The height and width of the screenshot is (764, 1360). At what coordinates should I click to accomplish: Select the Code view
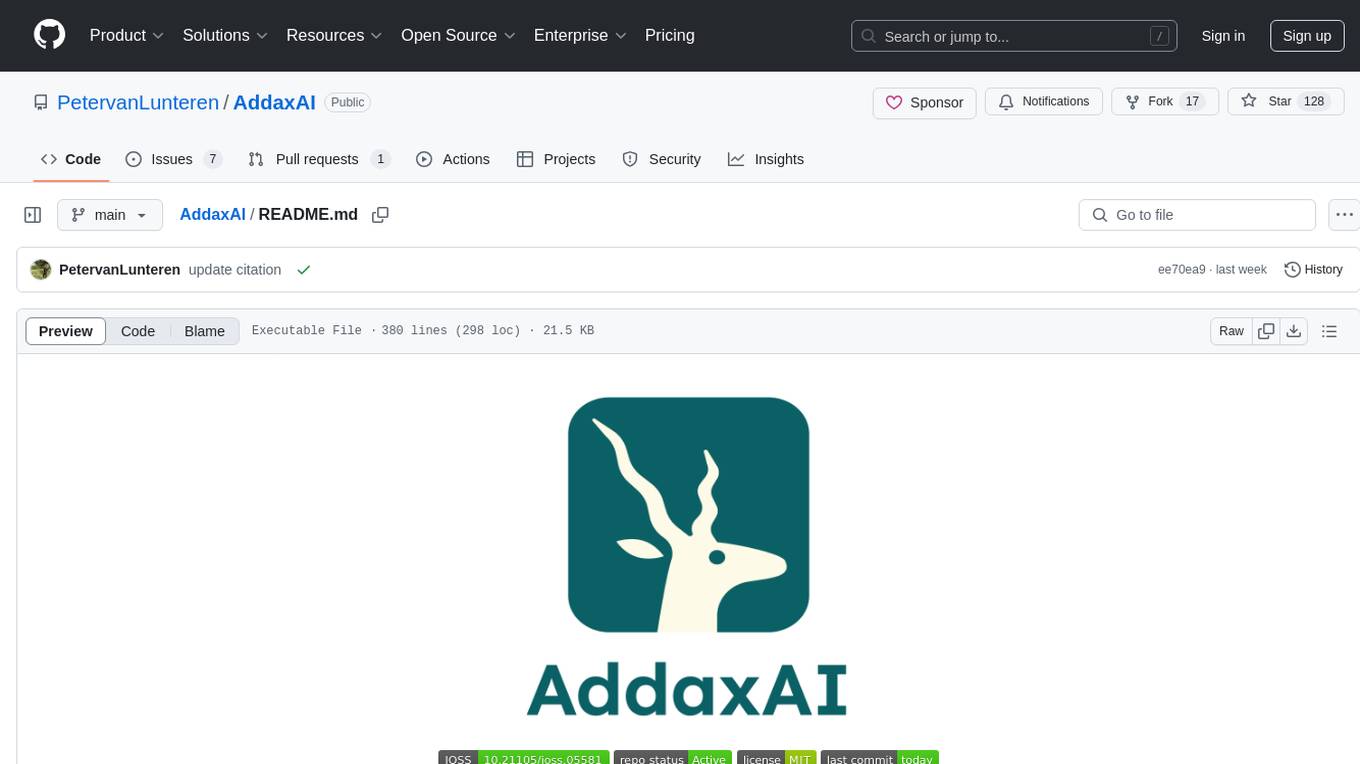tap(138, 331)
